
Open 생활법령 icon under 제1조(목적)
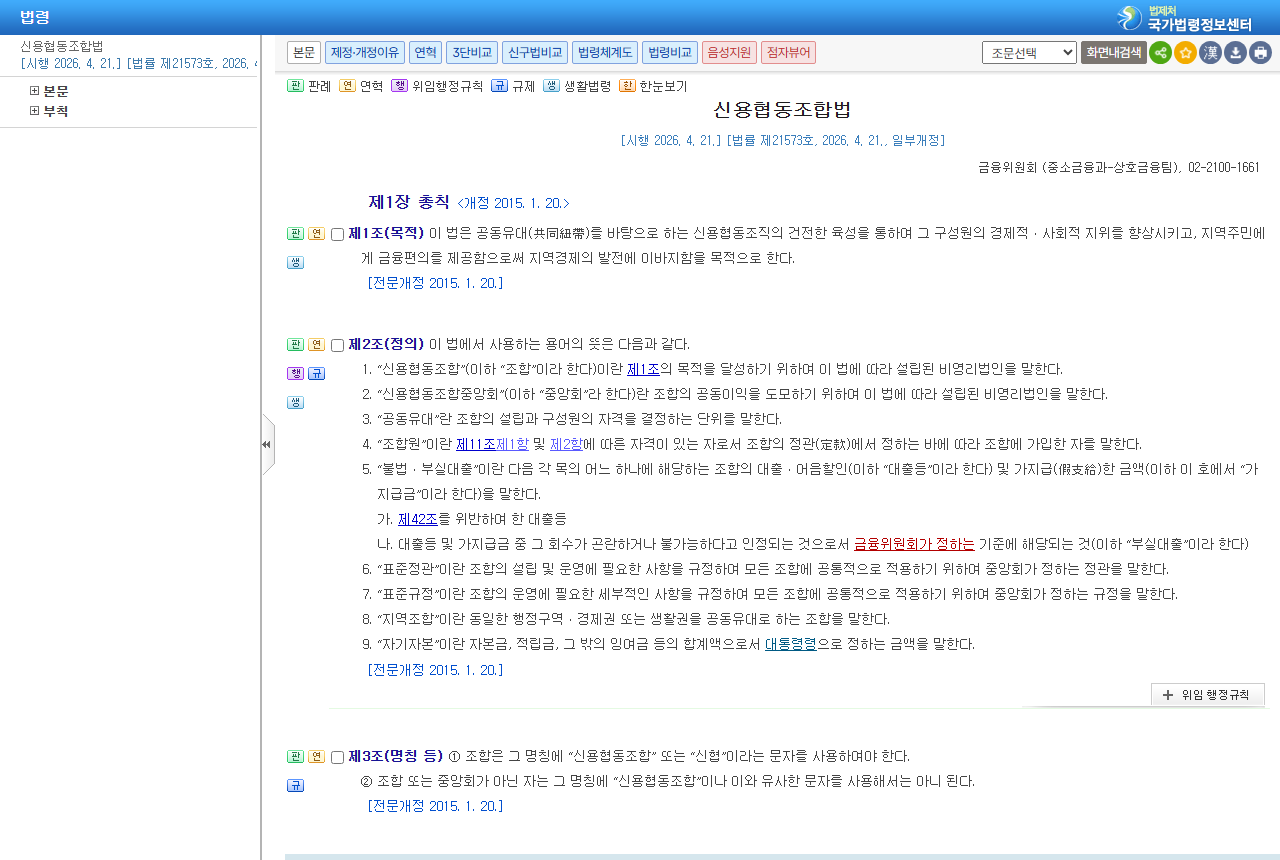tap(295, 263)
